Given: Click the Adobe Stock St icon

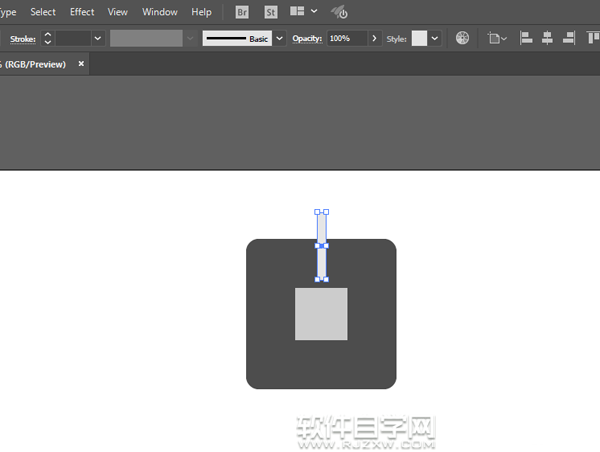Looking at the screenshot, I should pos(272,12).
